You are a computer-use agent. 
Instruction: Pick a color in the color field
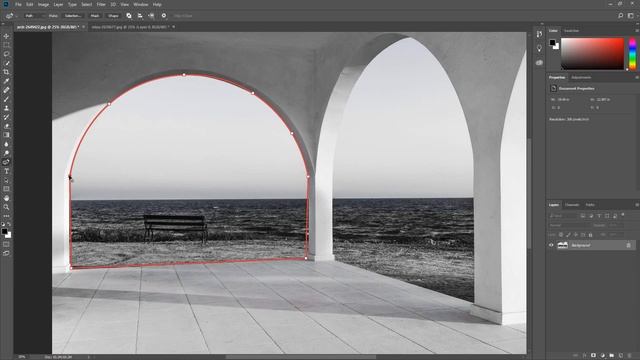(592, 54)
